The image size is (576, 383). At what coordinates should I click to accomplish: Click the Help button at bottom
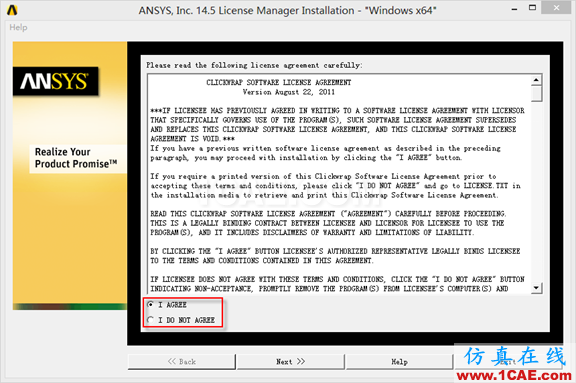399,362
